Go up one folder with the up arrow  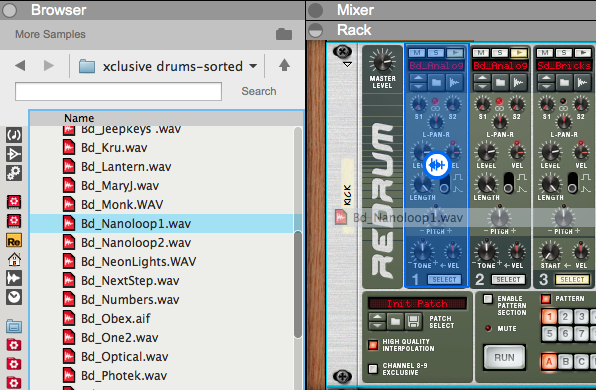(284, 65)
